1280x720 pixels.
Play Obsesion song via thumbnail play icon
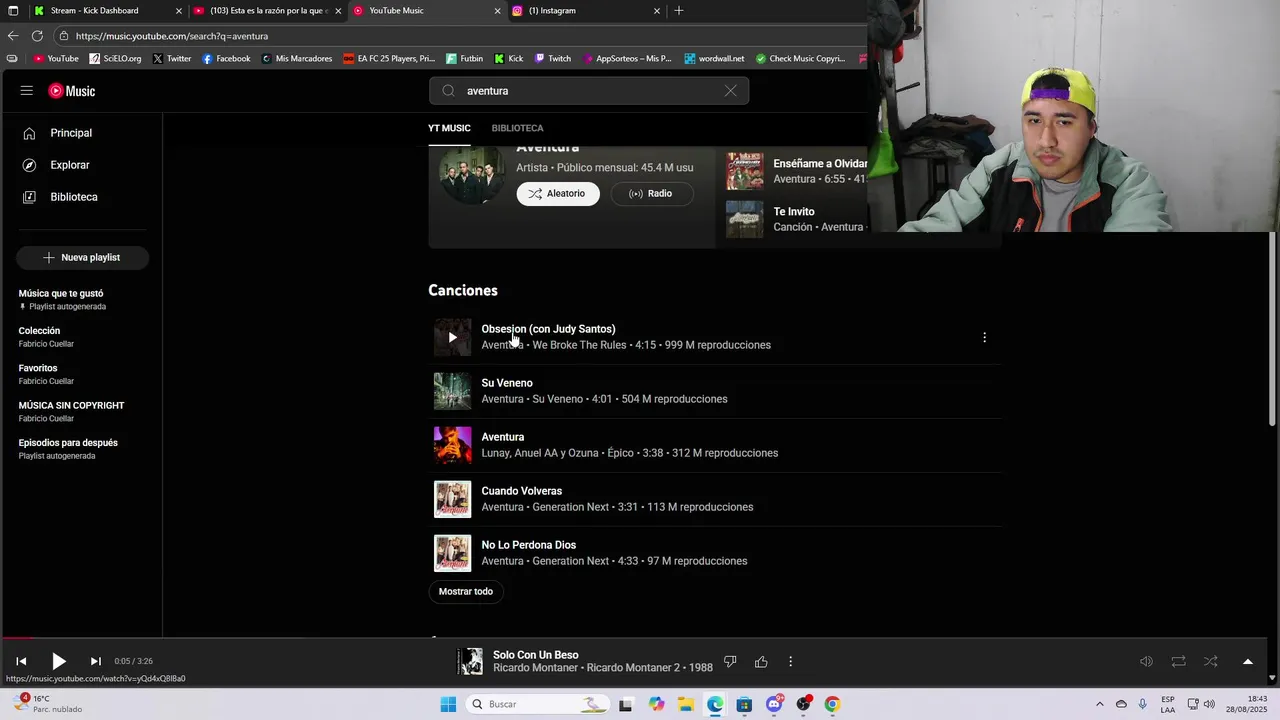[x=452, y=337]
